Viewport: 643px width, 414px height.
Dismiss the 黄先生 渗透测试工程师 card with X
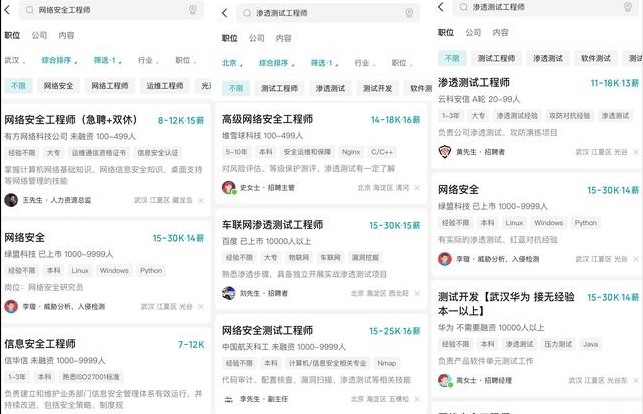[x=636, y=152]
